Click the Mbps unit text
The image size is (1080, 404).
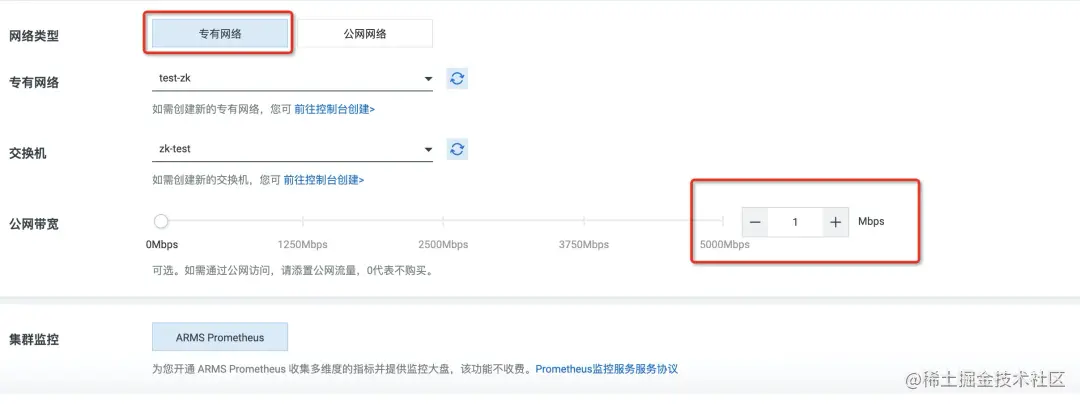click(871, 222)
